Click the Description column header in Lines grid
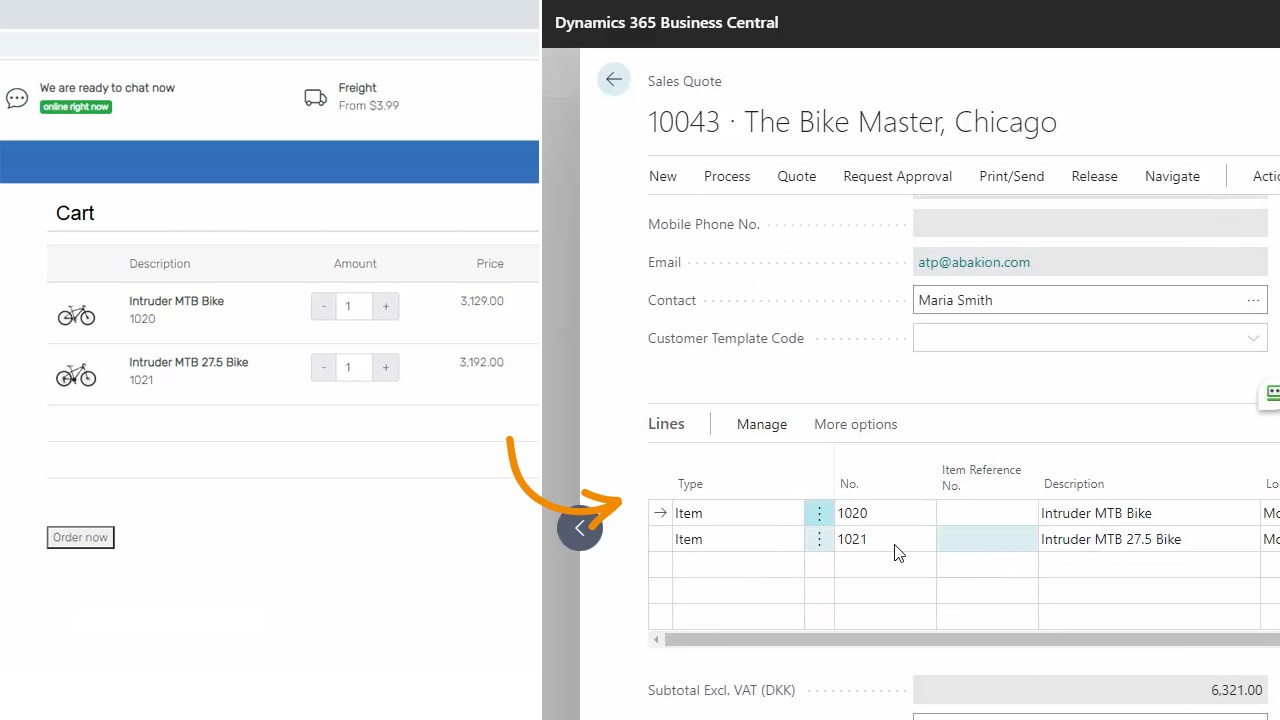 [x=1074, y=484]
